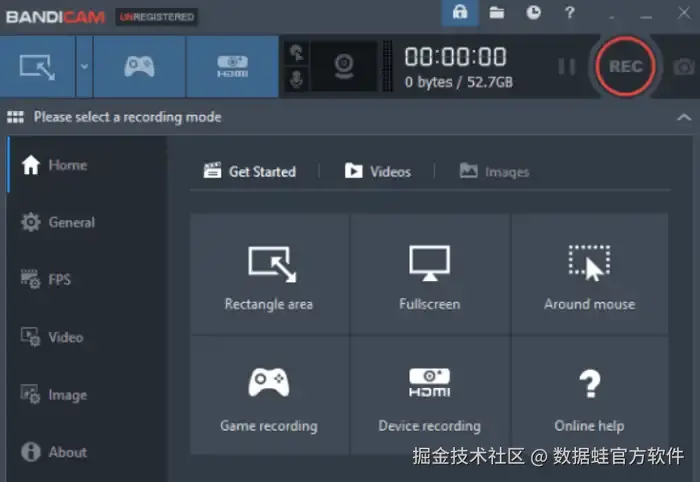This screenshot has height=482, width=700.
Task: Start recording with the REC button
Action: (x=625, y=66)
